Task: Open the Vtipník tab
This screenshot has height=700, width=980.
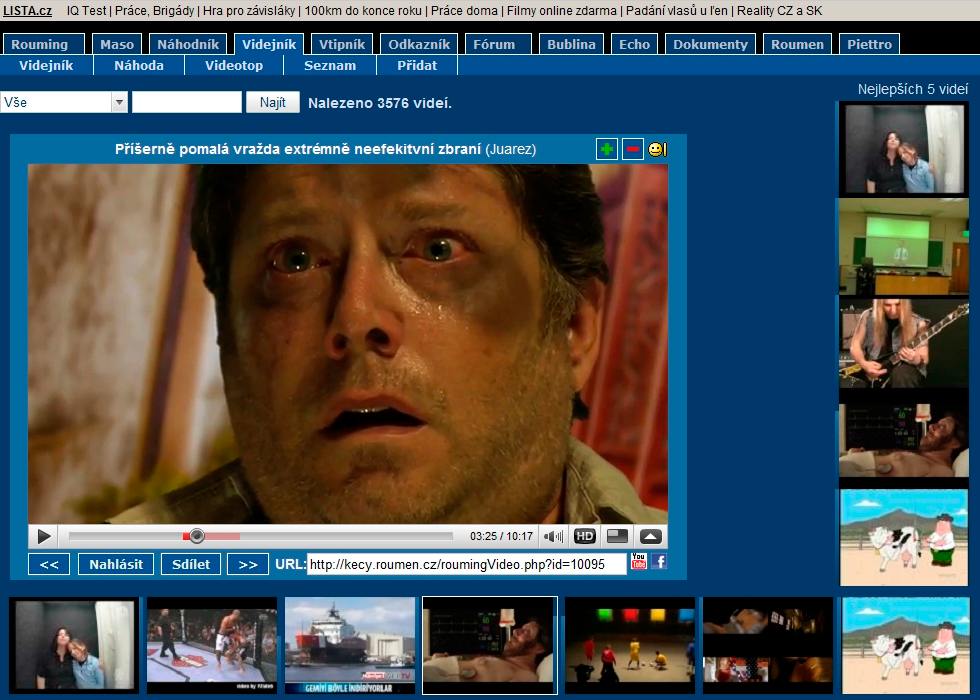Action: [x=342, y=44]
